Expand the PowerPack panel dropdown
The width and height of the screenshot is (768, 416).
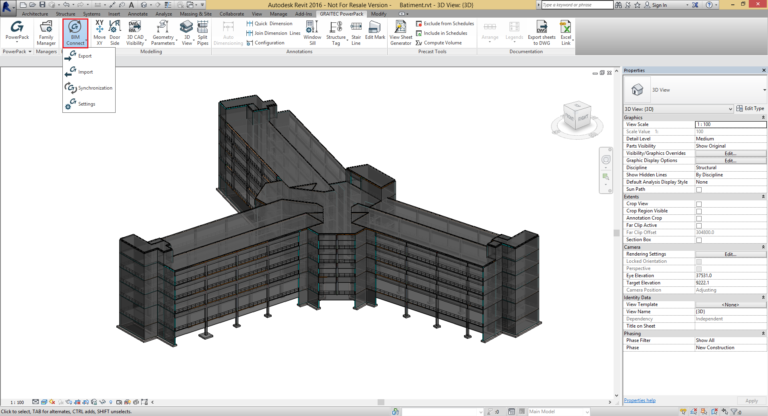[17, 51]
